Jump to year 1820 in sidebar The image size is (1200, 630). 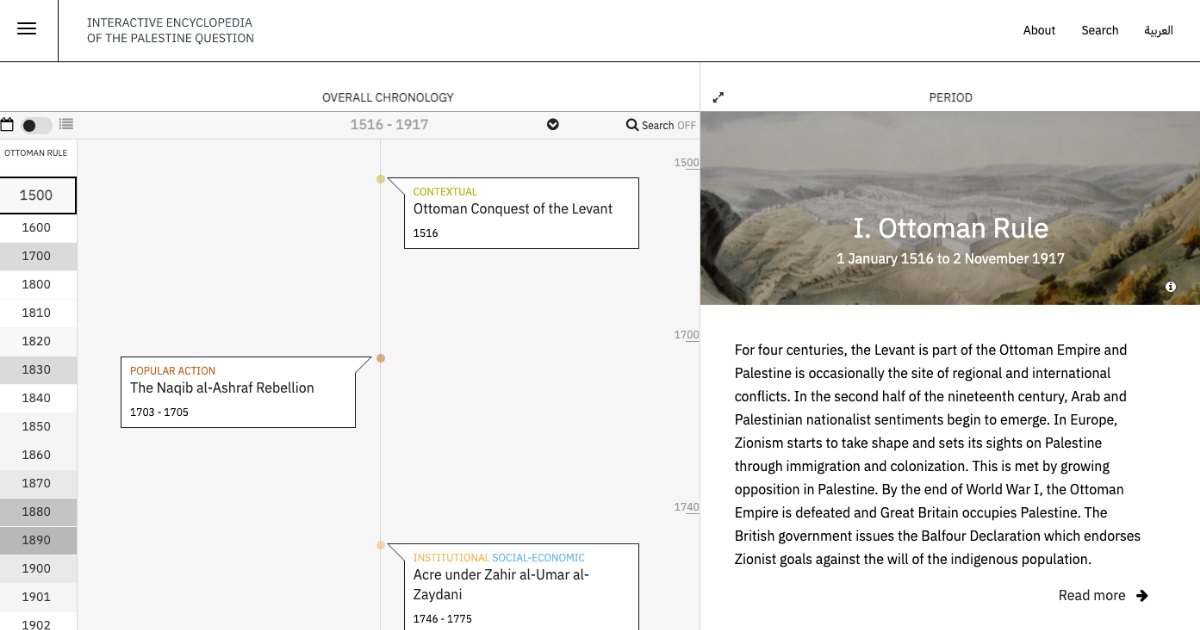[x=38, y=341]
